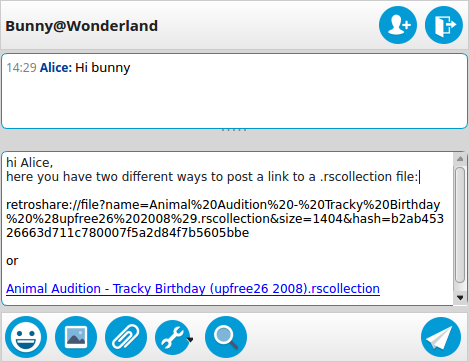The height and width of the screenshot is (362, 469).
Task: Click the message editor vertical scrollbar handle
Action: [x=460, y=225]
